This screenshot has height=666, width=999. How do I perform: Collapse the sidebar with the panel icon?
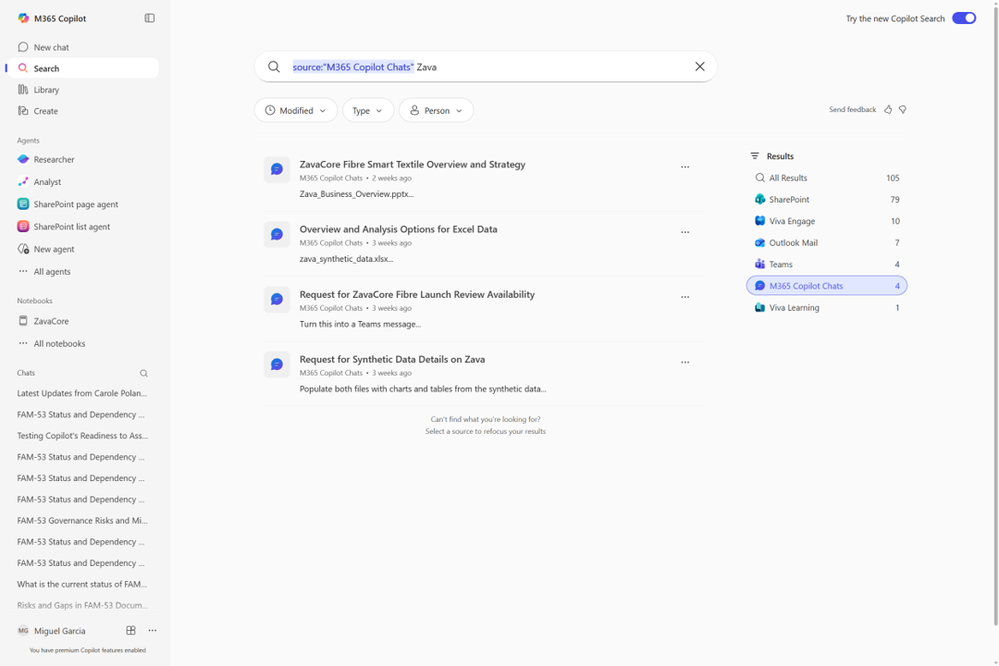(x=148, y=18)
